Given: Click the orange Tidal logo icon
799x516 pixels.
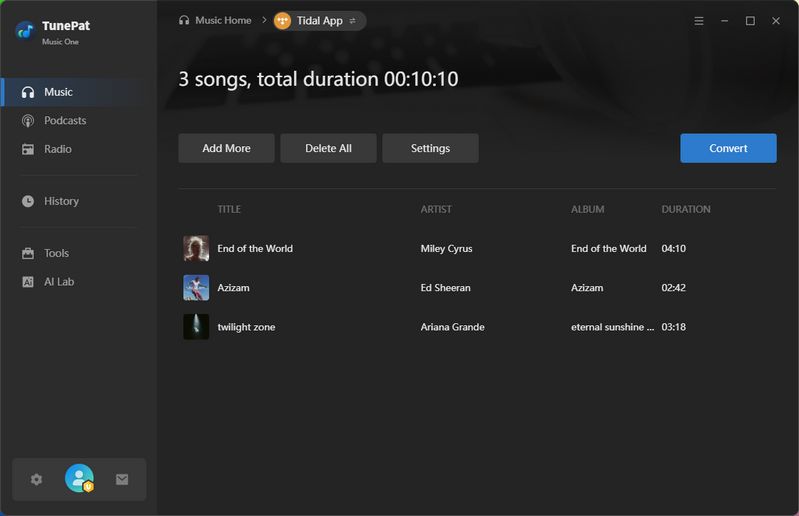Looking at the screenshot, I should click(282, 21).
